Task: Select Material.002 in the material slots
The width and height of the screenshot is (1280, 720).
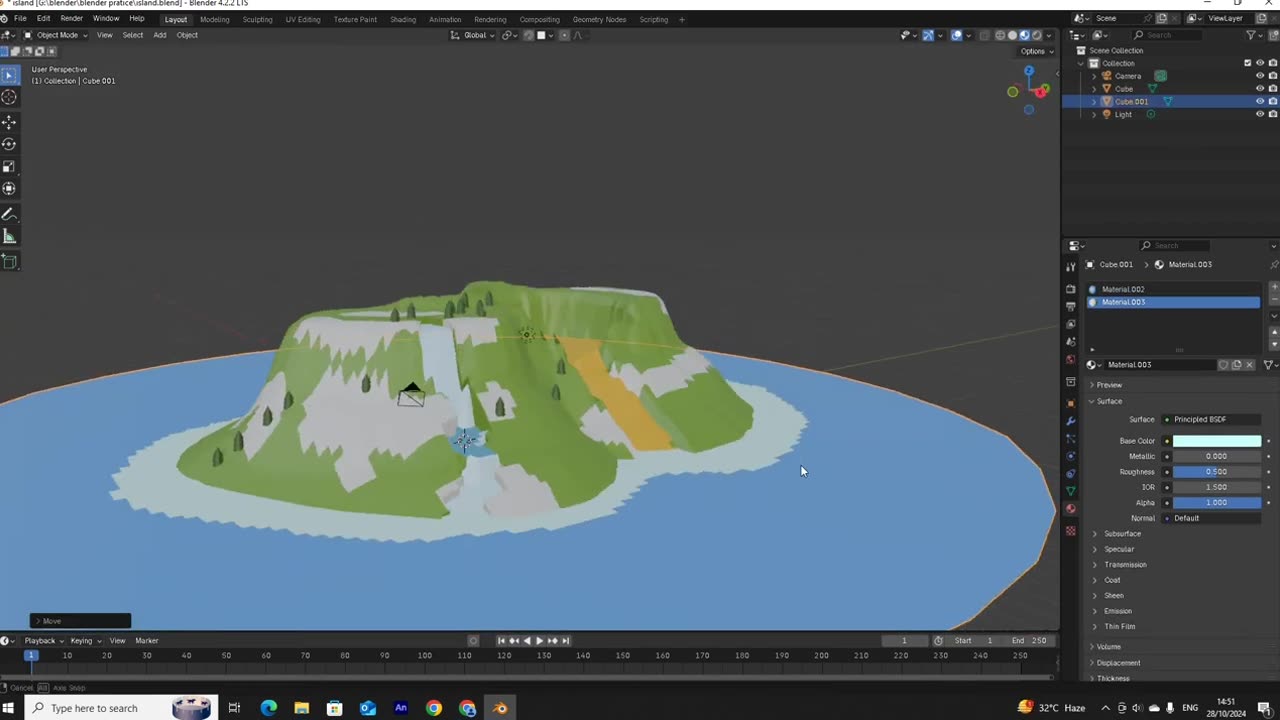Action: pyautogui.click(x=1172, y=289)
